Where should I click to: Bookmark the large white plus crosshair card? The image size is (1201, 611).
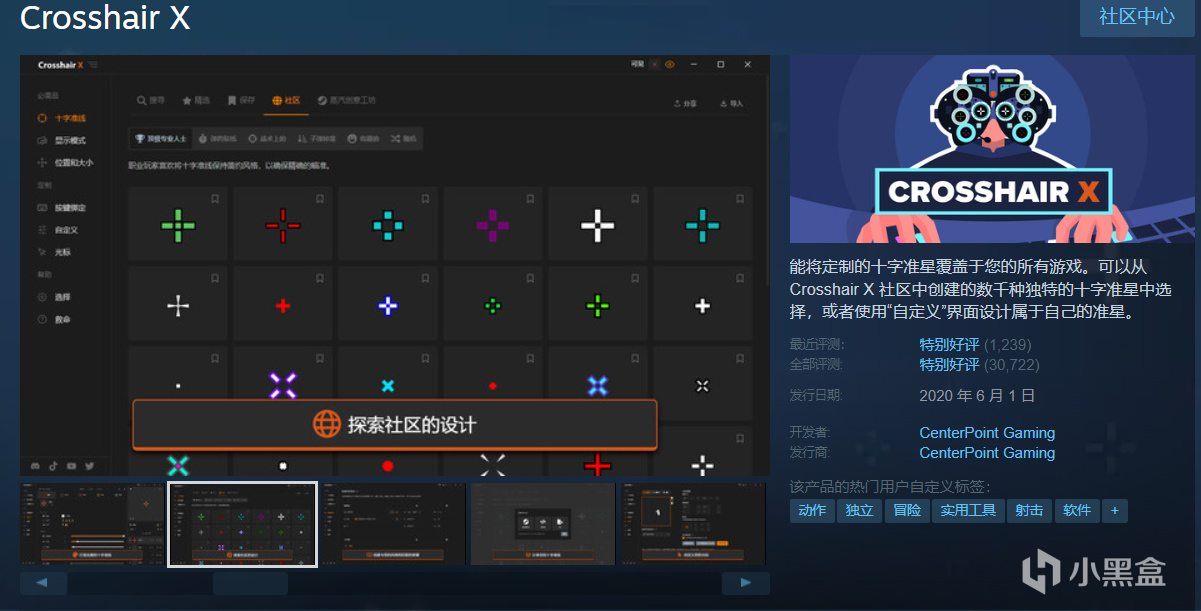pyautogui.click(x=635, y=199)
